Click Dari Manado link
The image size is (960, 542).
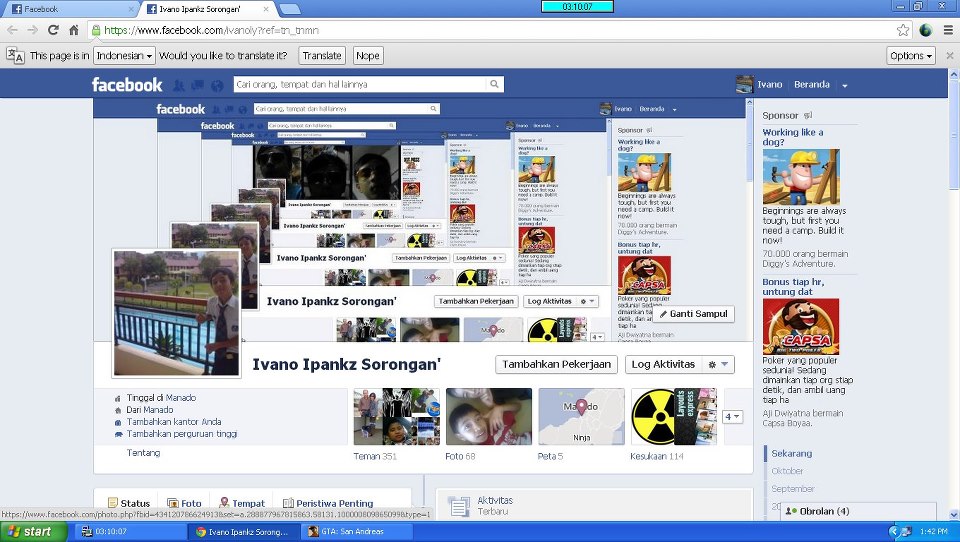(x=149, y=410)
